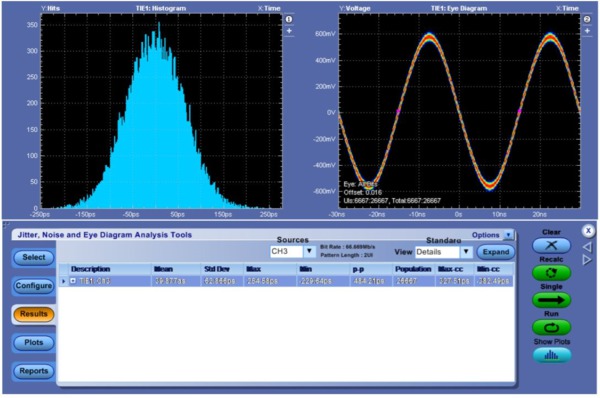The image size is (600, 398).
Task: Click row selector arrow for TIE1 row
Action: [64, 281]
